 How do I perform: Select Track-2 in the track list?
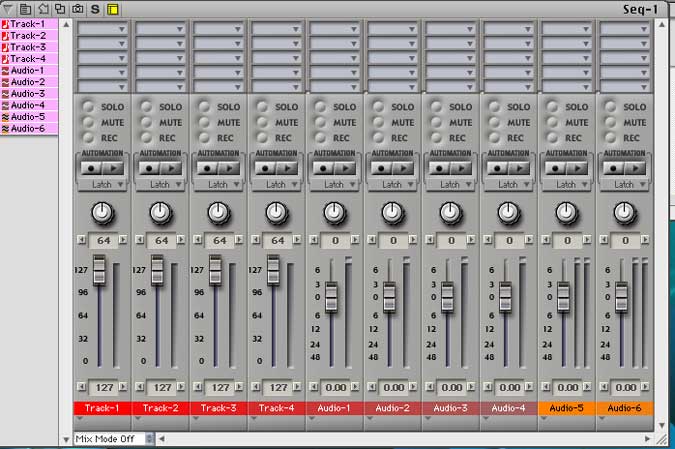(28, 35)
